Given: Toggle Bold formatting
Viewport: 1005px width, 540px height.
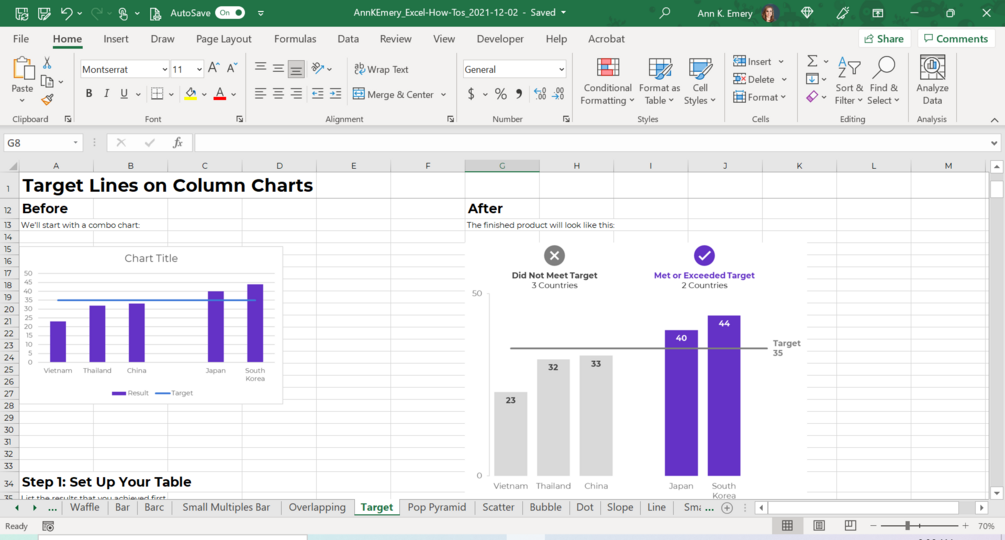Looking at the screenshot, I should (88, 94).
